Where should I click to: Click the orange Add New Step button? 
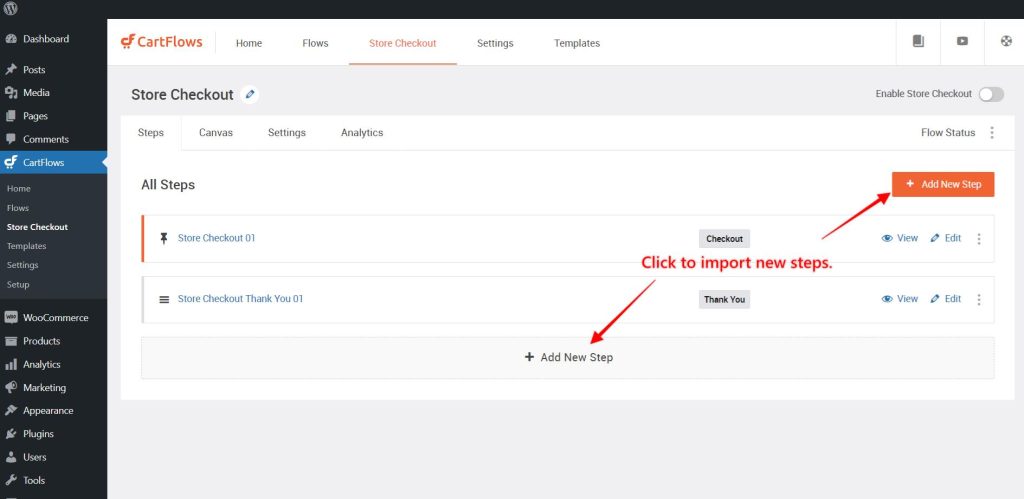click(943, 184)
